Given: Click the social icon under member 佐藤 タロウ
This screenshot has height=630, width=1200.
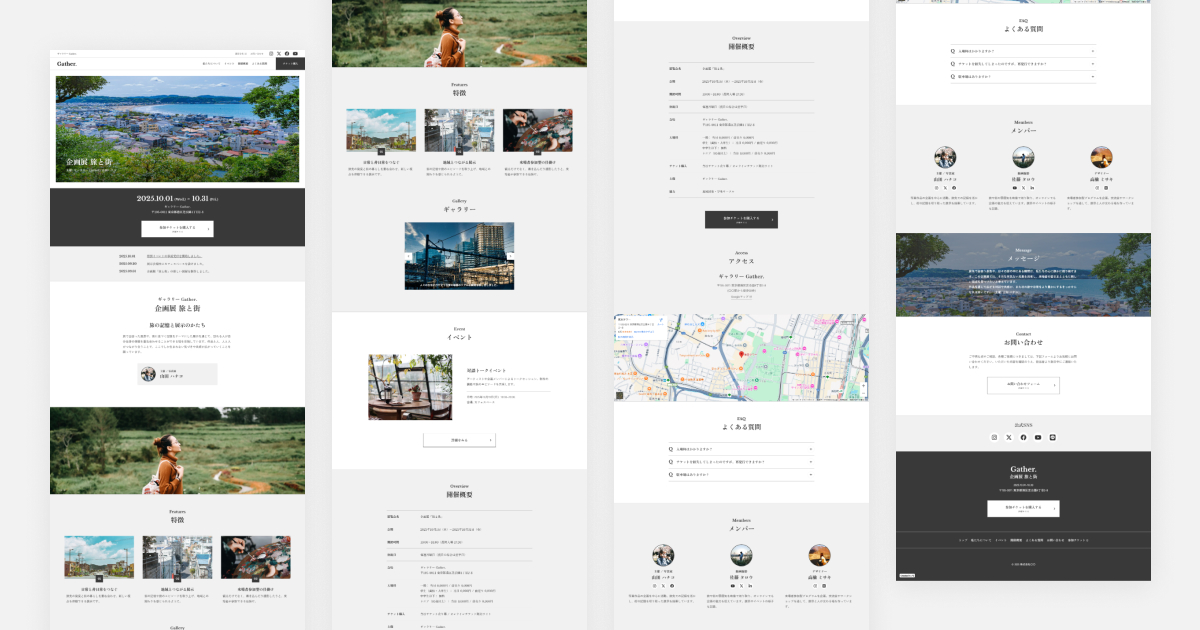Looking at the screenshot, I should [x=1015, y=187].
